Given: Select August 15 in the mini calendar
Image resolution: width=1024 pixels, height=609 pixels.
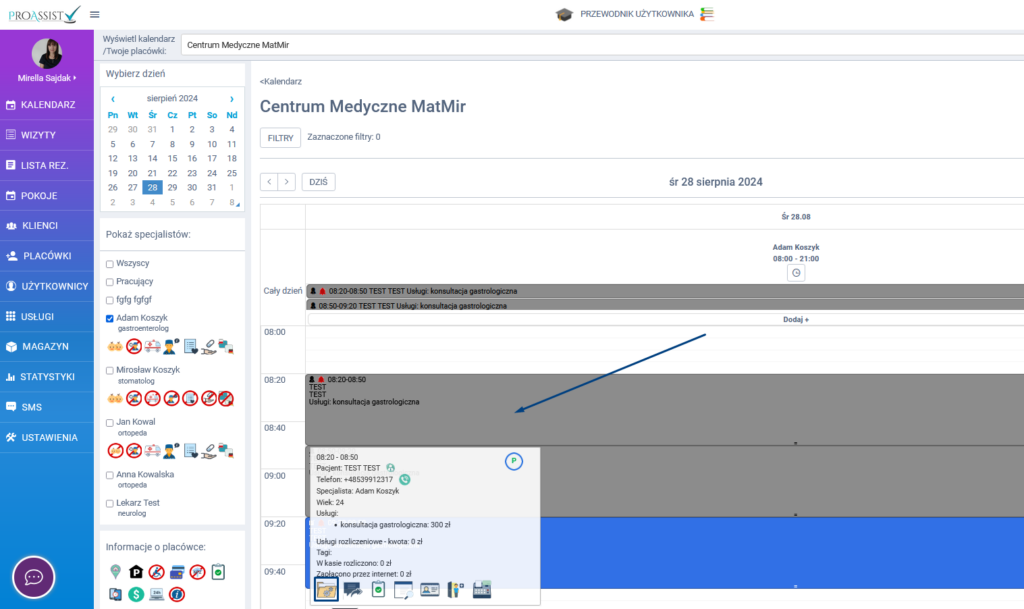Looking at the screenshot, I should pyautogui.click(x=172, y=158).
